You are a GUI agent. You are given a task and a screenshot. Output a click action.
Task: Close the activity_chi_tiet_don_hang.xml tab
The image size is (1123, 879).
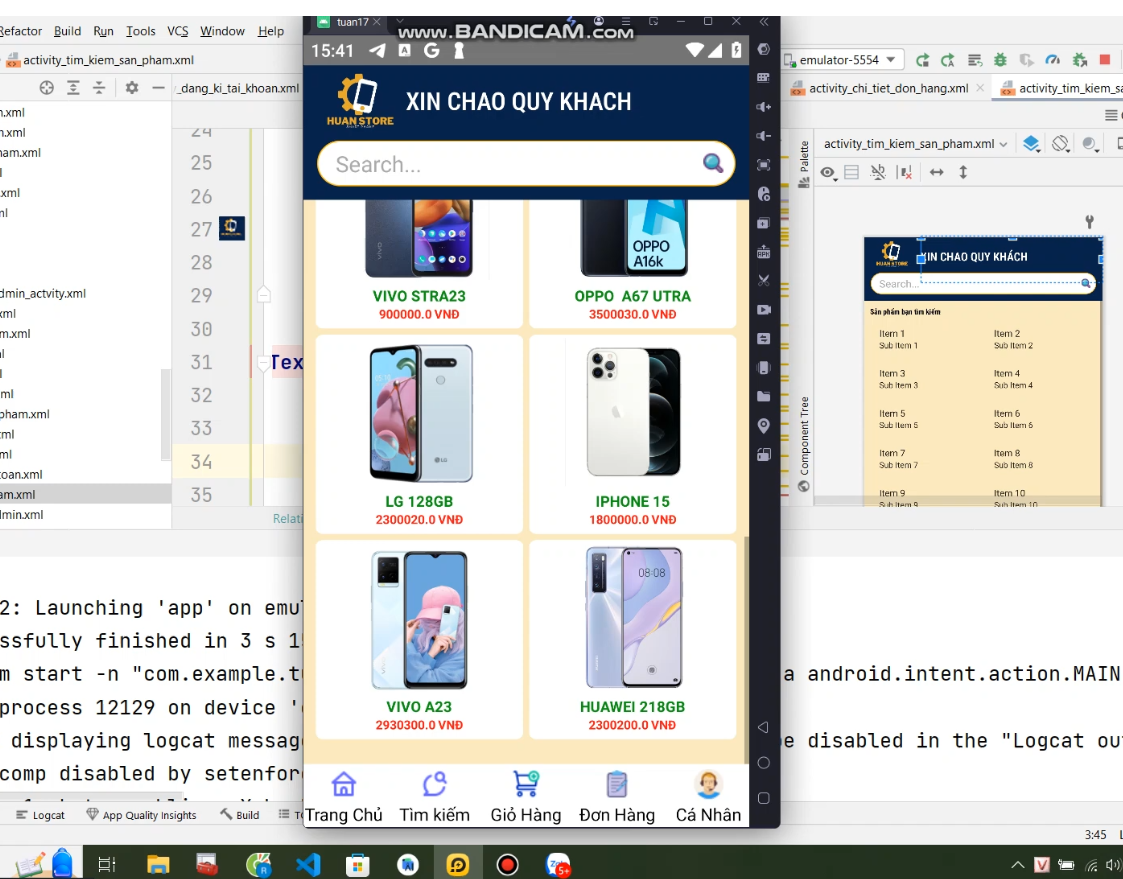click(980, 88)
